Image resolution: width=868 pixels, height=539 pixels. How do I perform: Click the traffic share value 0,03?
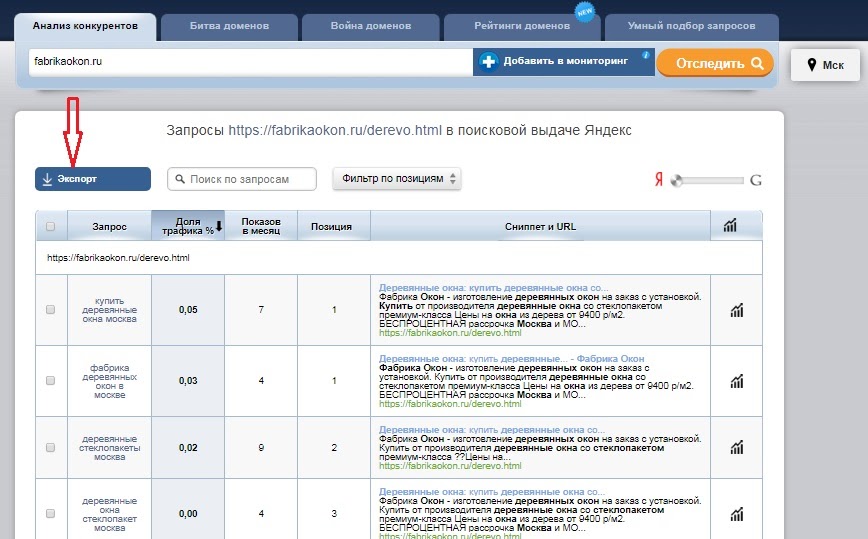pyautogui.click(x=188, y=381)
